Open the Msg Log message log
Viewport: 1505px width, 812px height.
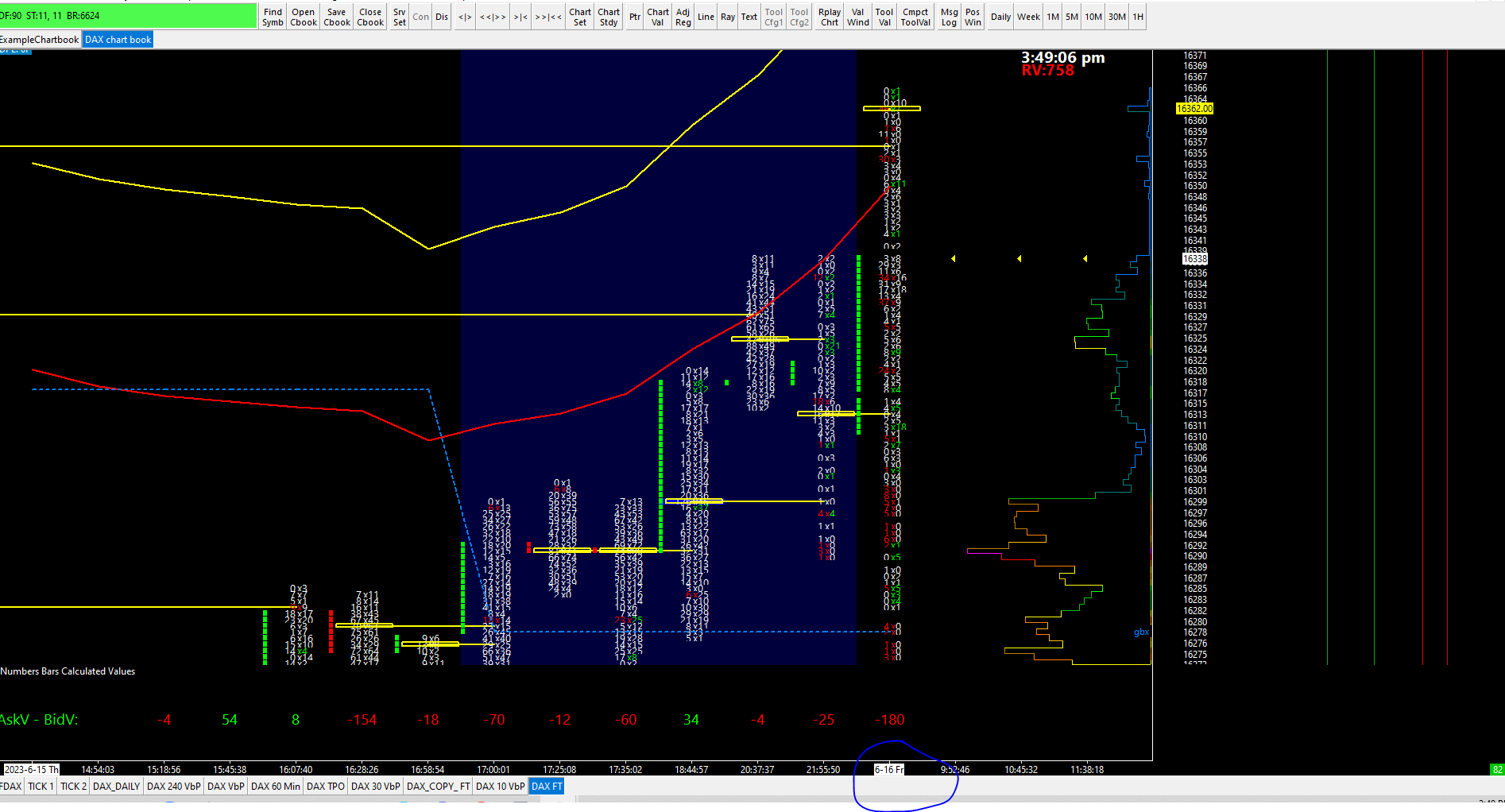click(x=949, y=17)
